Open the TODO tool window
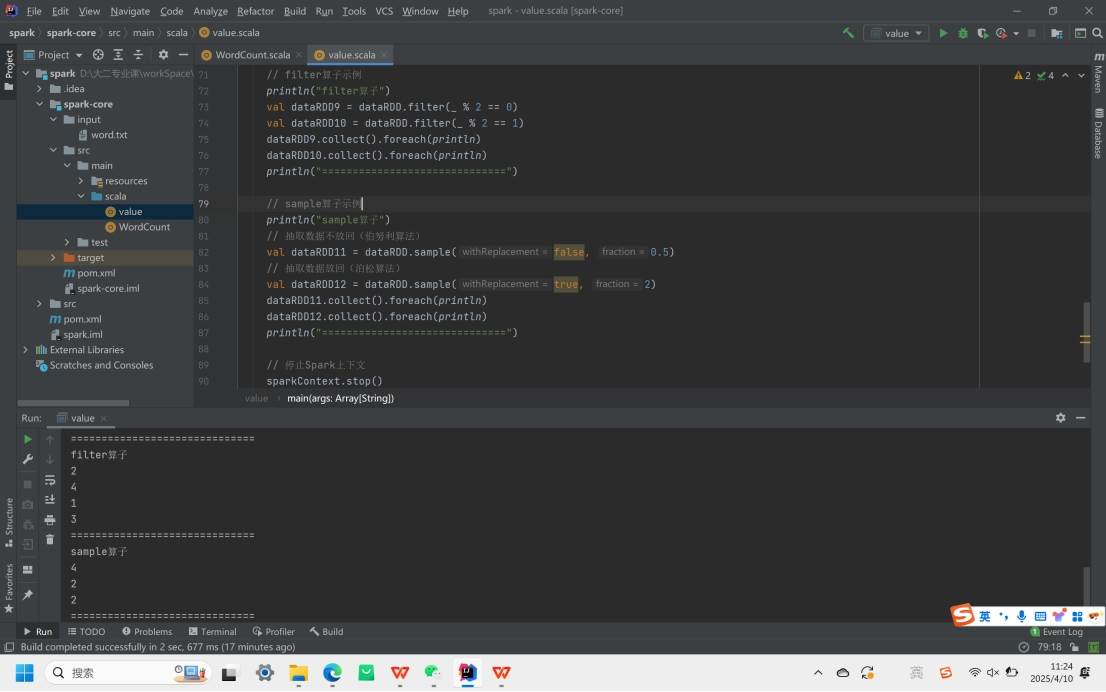Viewport: 1106px width, 692px height. 87,632
